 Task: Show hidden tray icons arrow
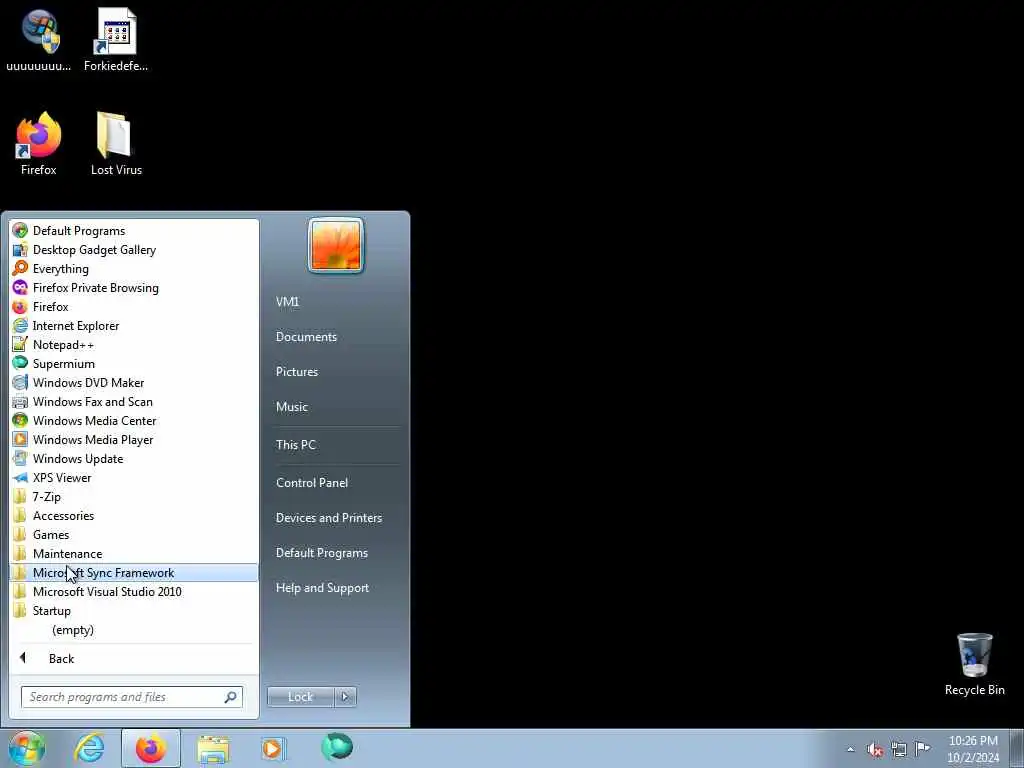[x=850, y=749]
